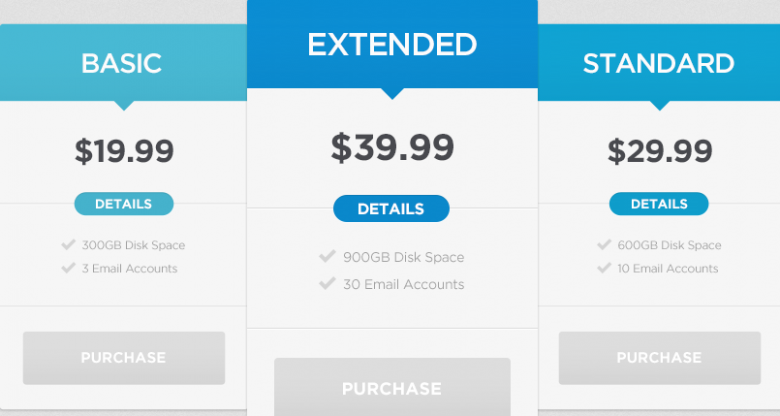
Task: Expand Details in the Standard plan
Action: (x=659, y=204)
